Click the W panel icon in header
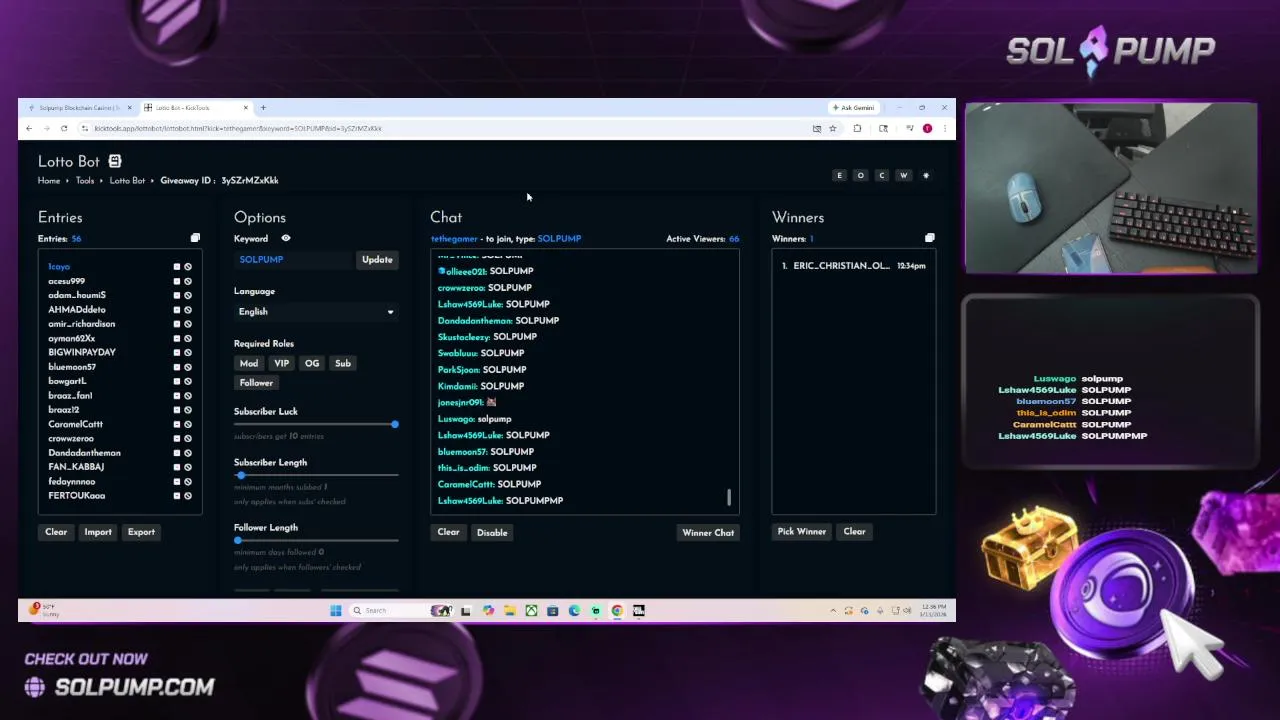The image size is (1280, 720). pos(903,175)
